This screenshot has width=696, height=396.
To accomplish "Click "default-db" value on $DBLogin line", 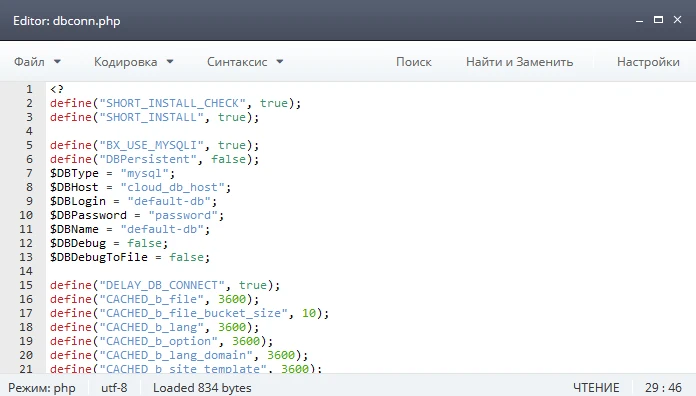I will point(169,201).
